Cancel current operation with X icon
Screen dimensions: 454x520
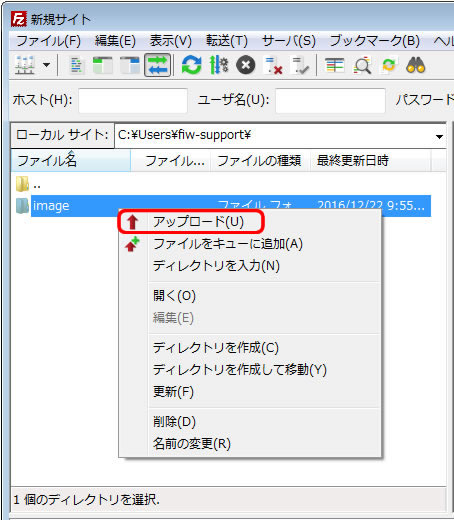point(246,65)
